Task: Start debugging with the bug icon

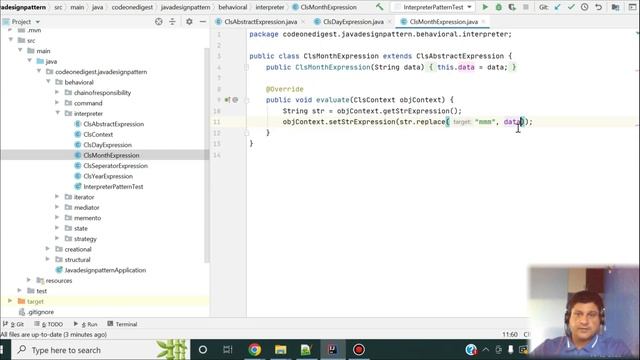Action: click(x=498, y=7)
